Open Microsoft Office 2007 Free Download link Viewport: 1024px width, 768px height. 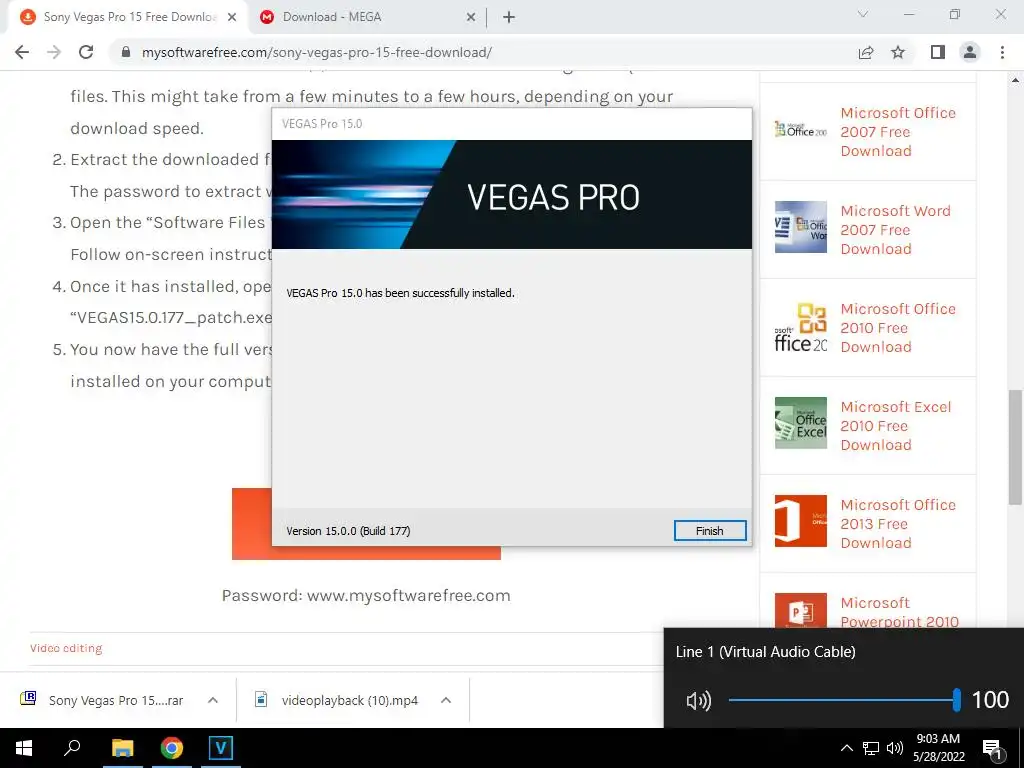[898, 132]
